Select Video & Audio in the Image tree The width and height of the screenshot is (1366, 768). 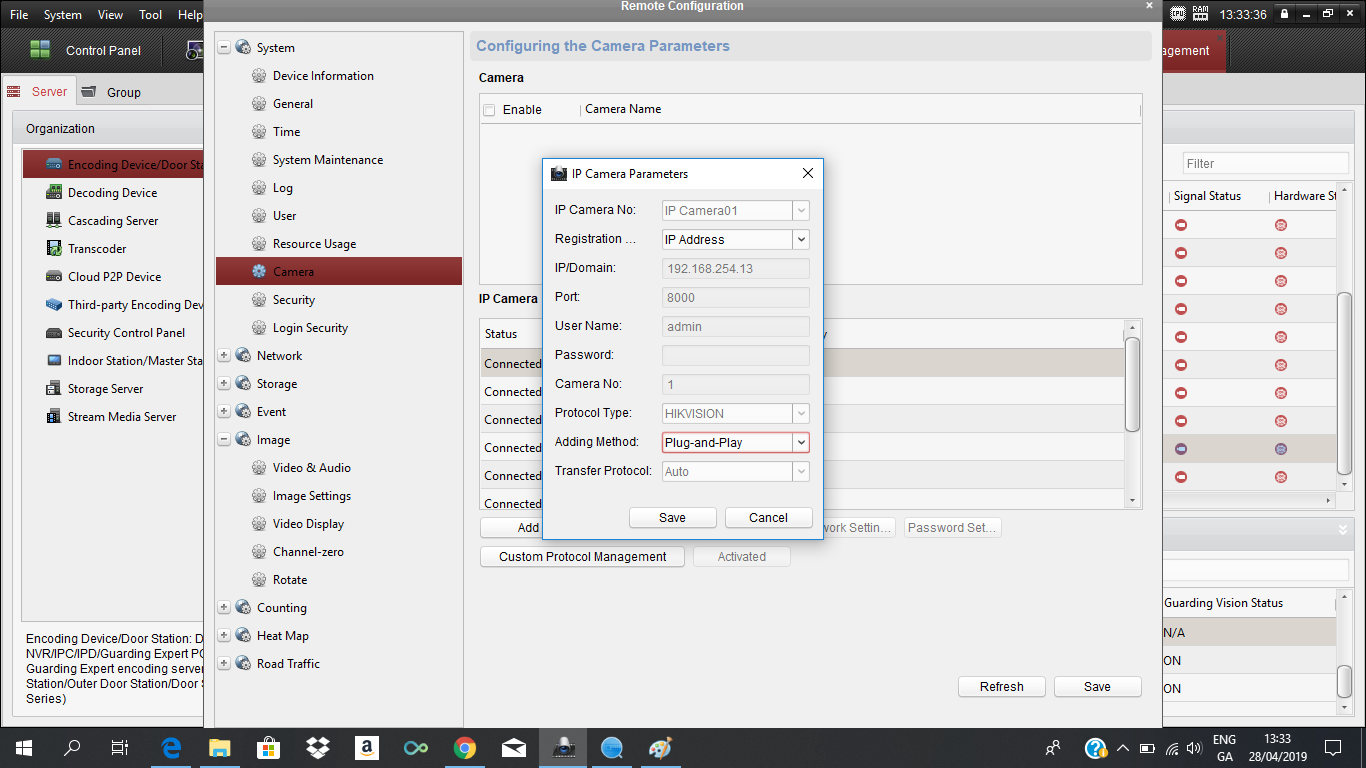click(311, 468)
